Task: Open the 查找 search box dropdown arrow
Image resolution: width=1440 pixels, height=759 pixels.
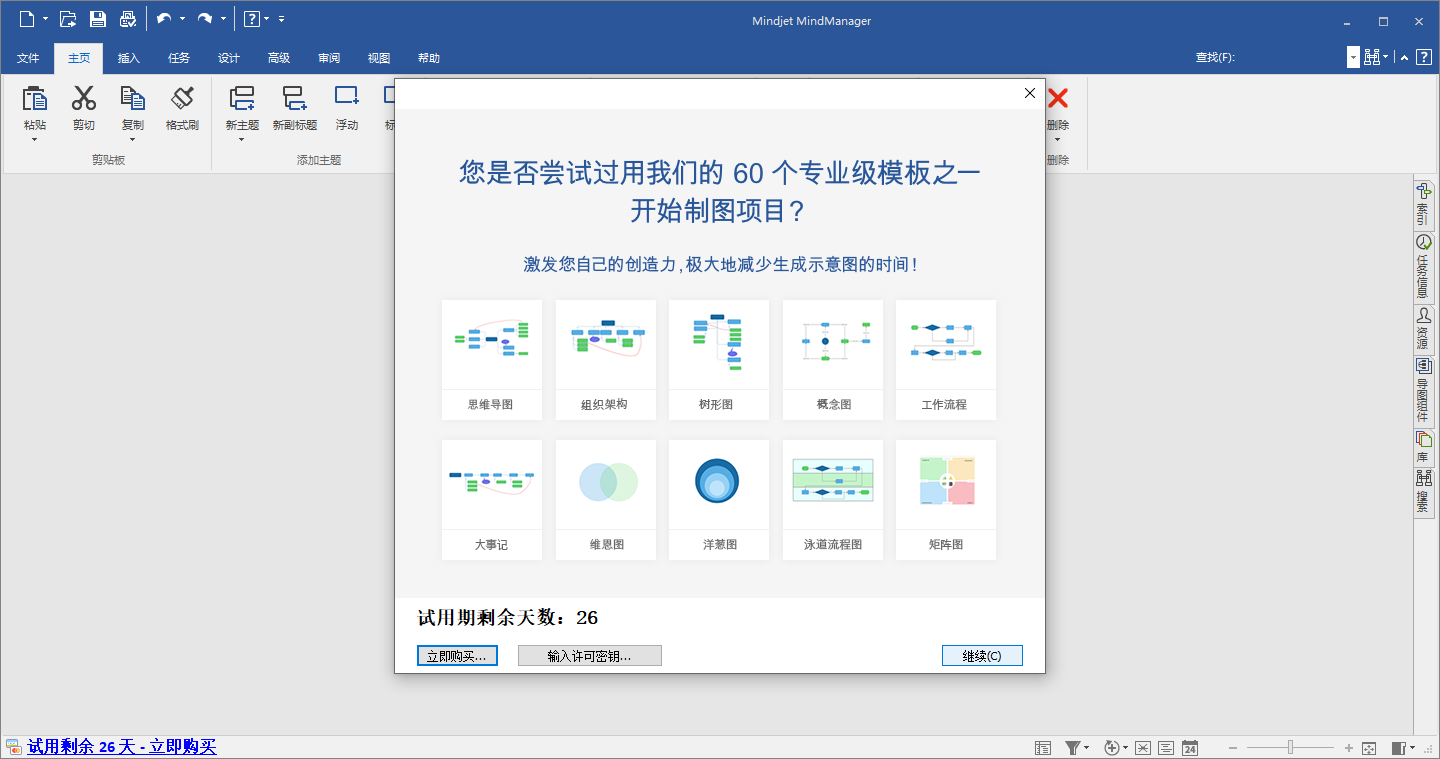Action: [1353, 58]
